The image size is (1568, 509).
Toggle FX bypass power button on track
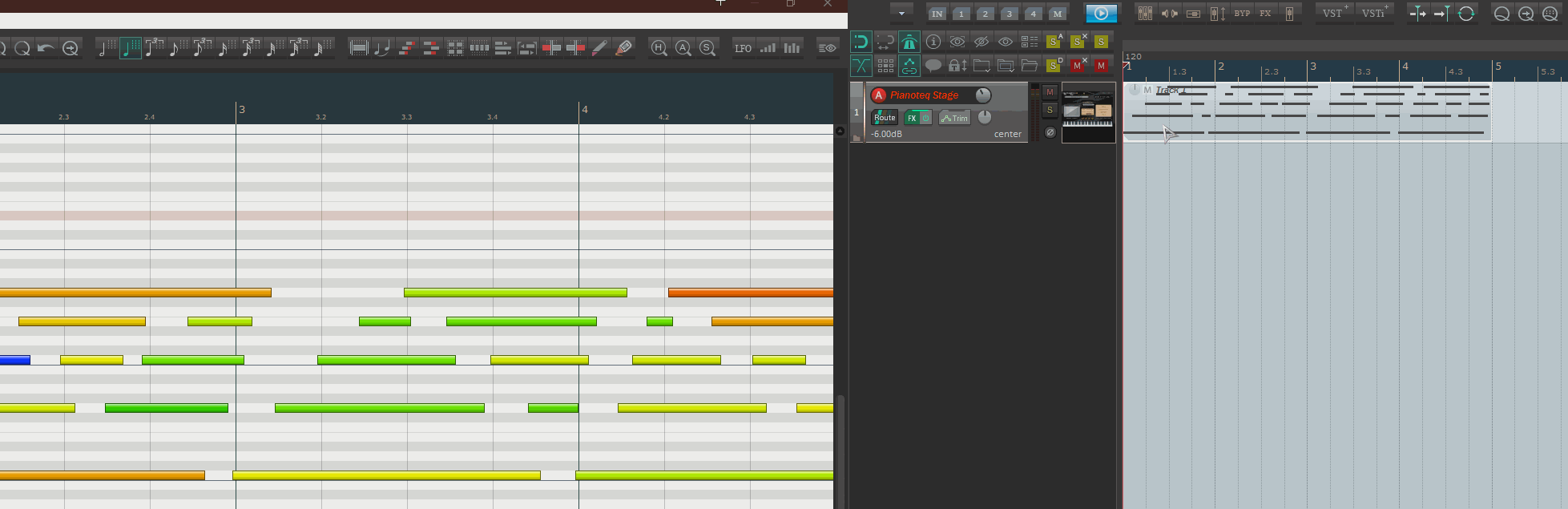[925, 118]
